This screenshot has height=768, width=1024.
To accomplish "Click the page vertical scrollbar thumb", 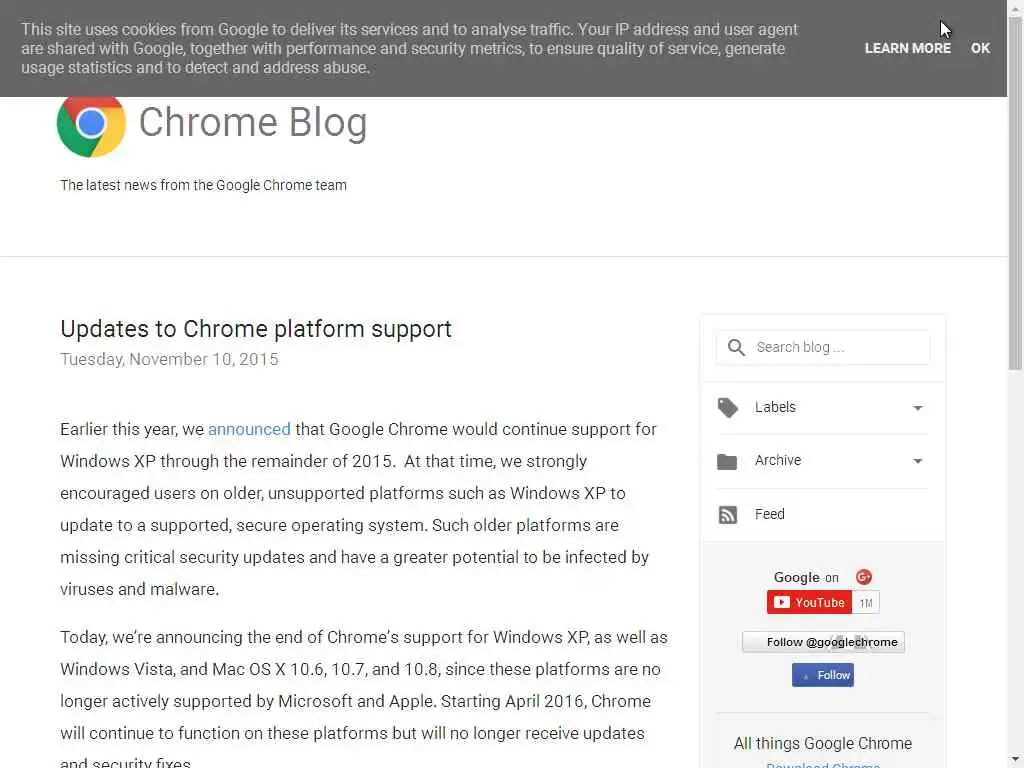I will (1016, 193).
